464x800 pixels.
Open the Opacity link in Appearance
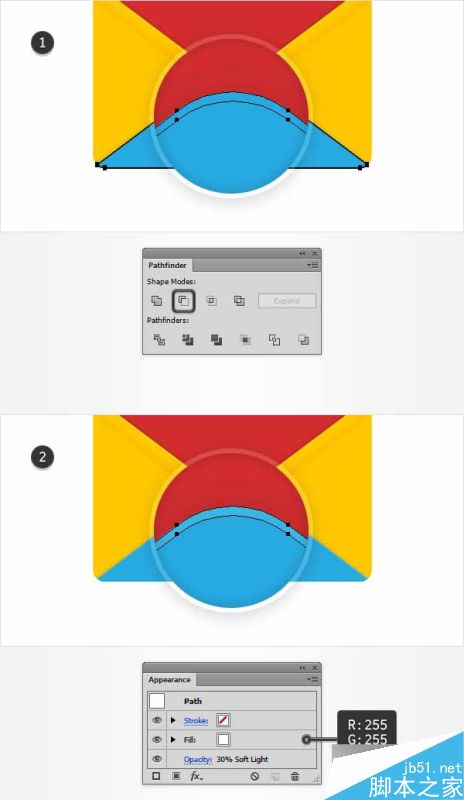click(198, 760)
